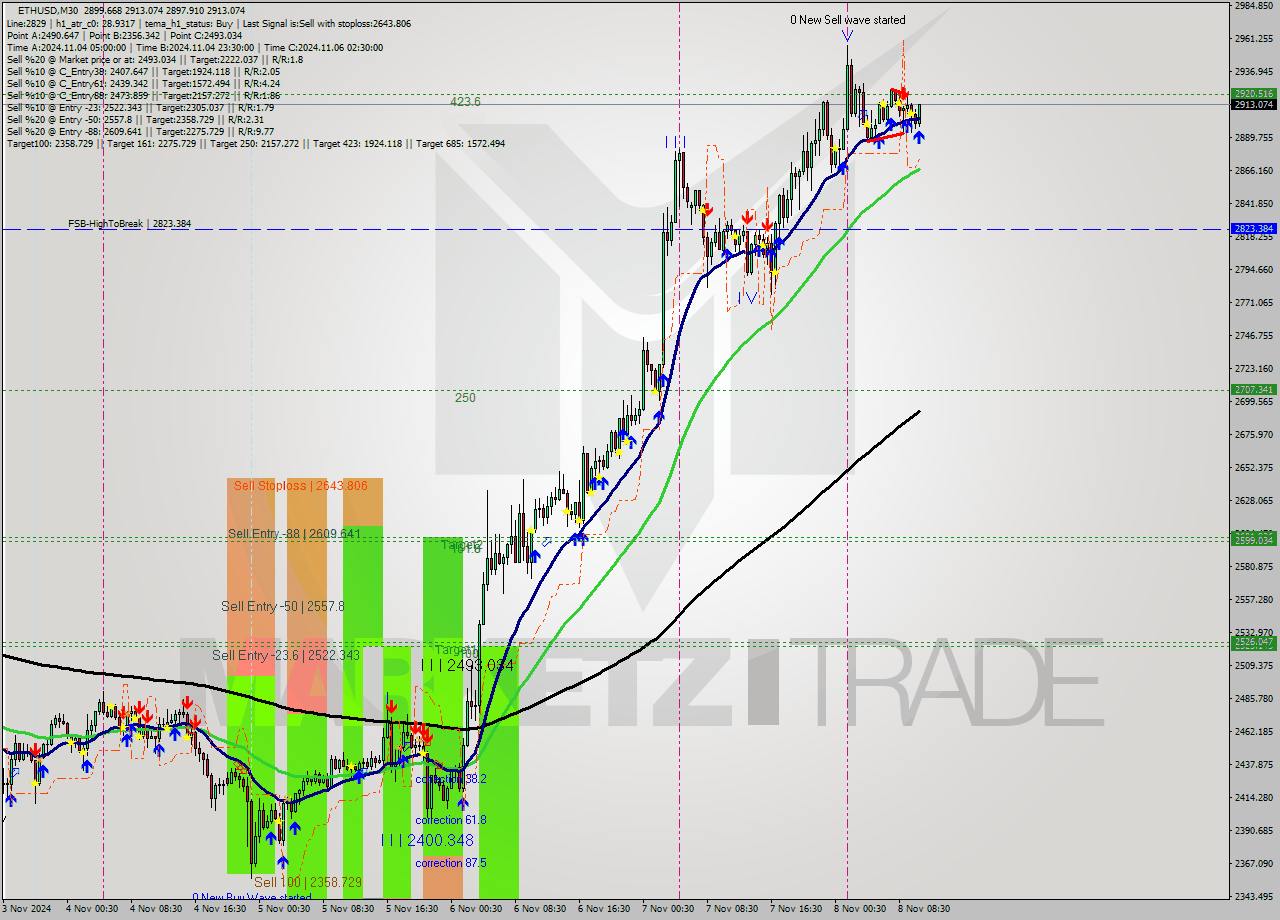Click the '6 Nov 08:30' time label
1280x920 pixels.
[x=540, y=909]
